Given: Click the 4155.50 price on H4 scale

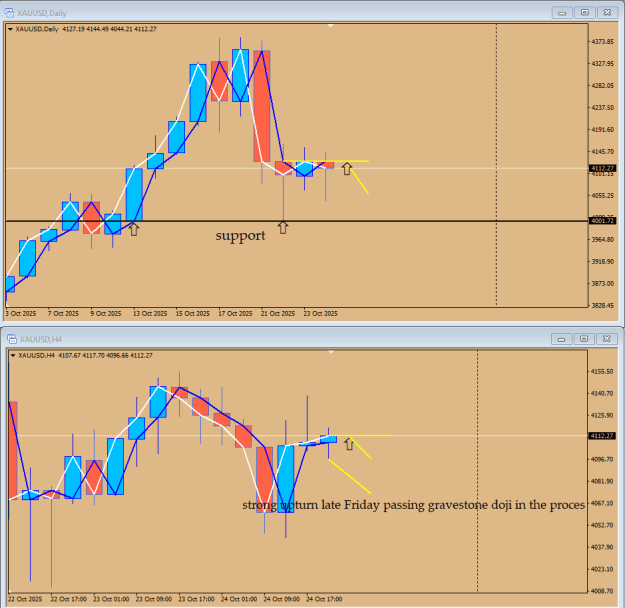Looking at the screenshot, I should [602, 372].
